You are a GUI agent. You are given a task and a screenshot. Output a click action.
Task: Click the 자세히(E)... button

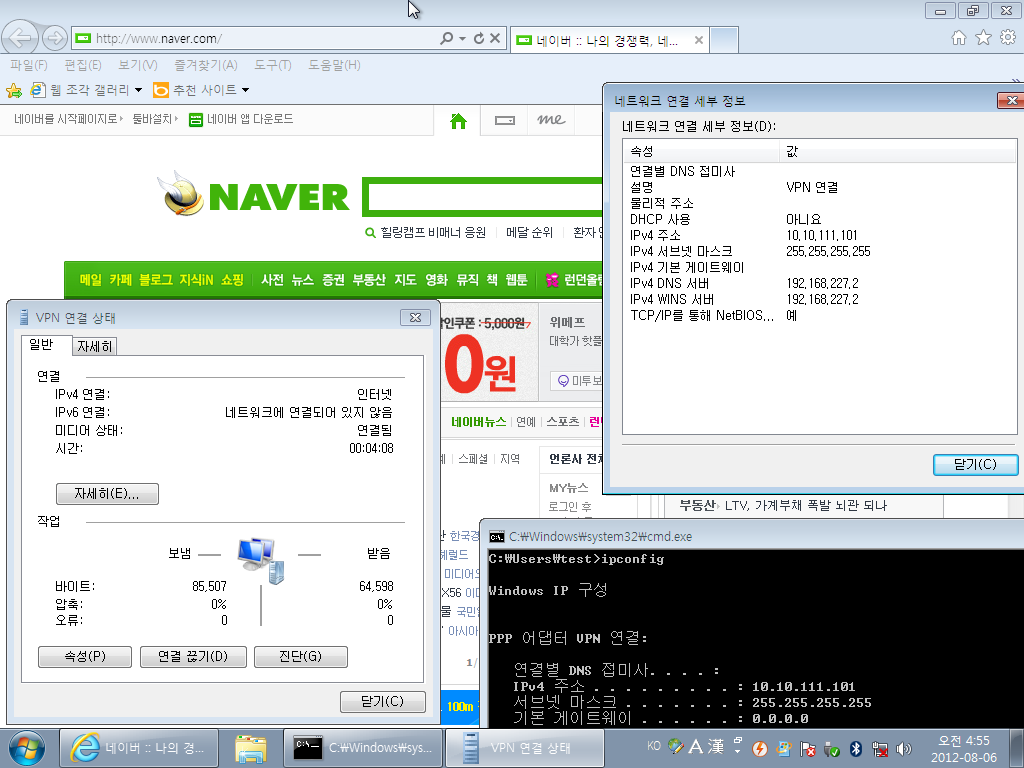[x=107, y=494]
